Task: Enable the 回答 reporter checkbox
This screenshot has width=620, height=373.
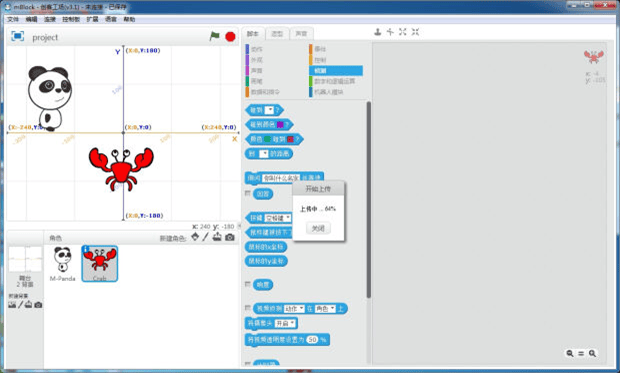Action: pos(248,193)
